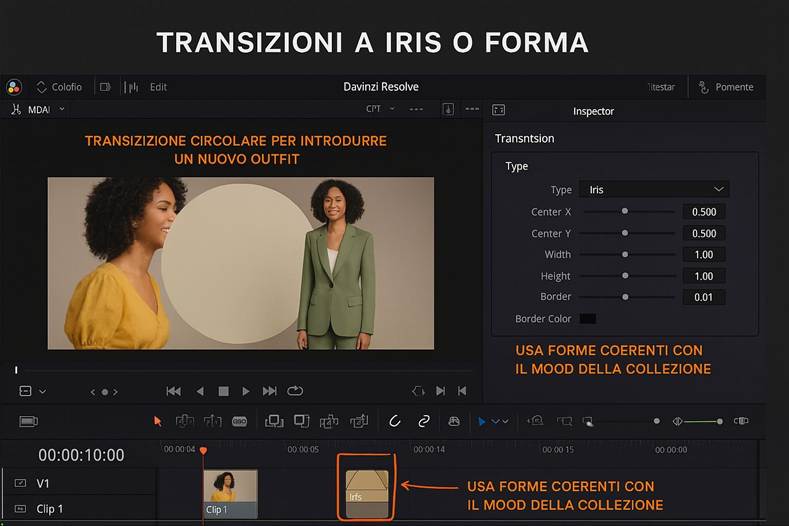
Task: Open the Type dropdown showing Iris
Action: coord(654,189)
